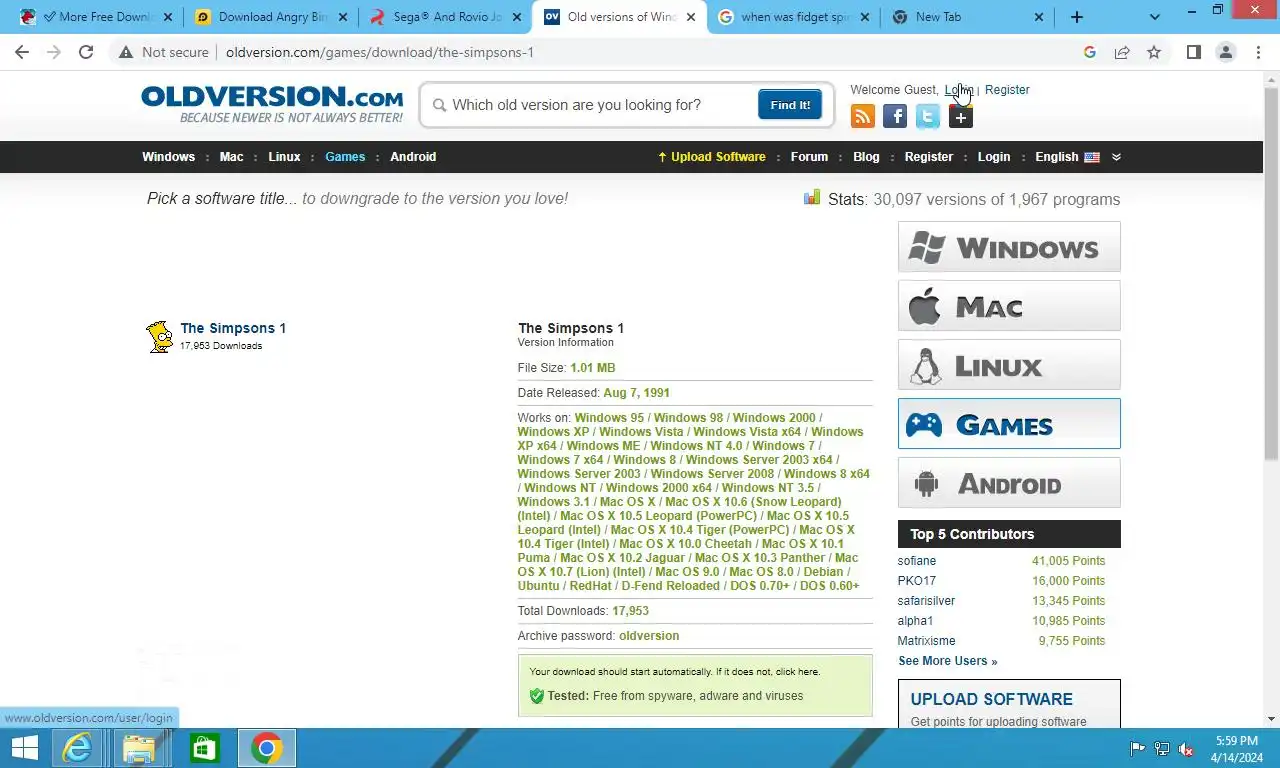1280x768 pixels.
Task: Click See More Users link
Action: click(x=947, y=661)
